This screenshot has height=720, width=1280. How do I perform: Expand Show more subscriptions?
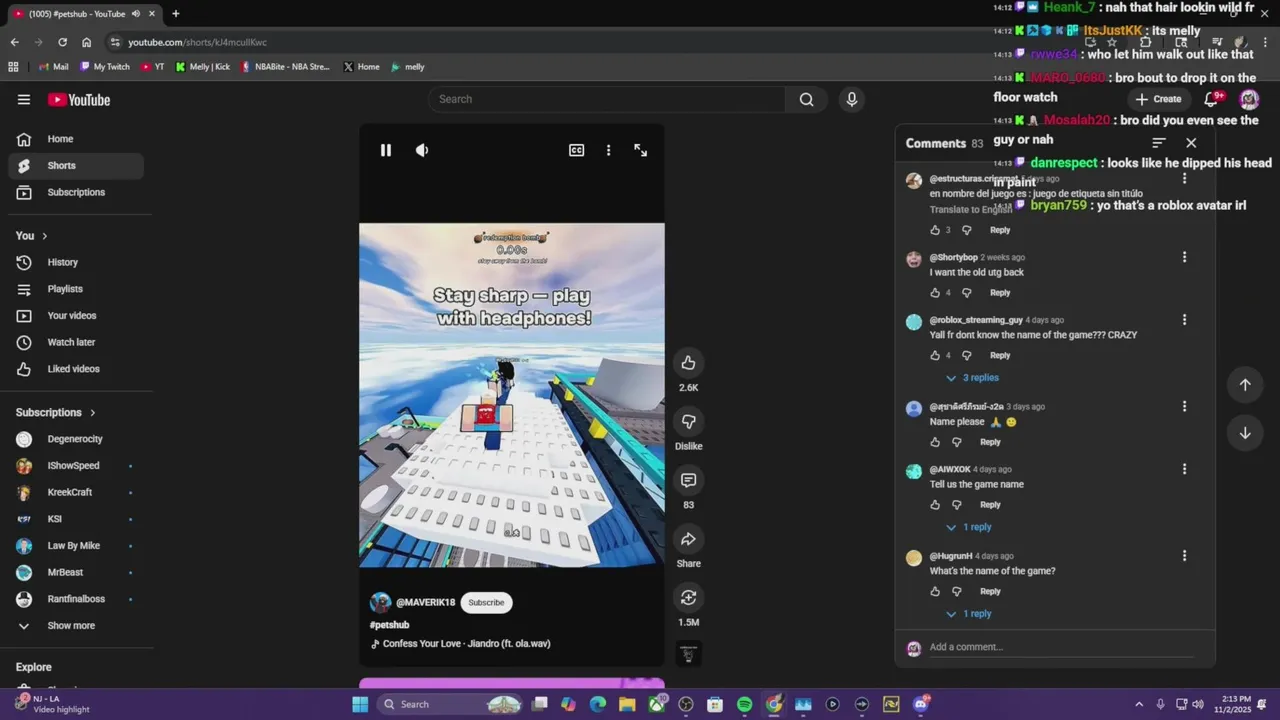(x=76, y=626)
